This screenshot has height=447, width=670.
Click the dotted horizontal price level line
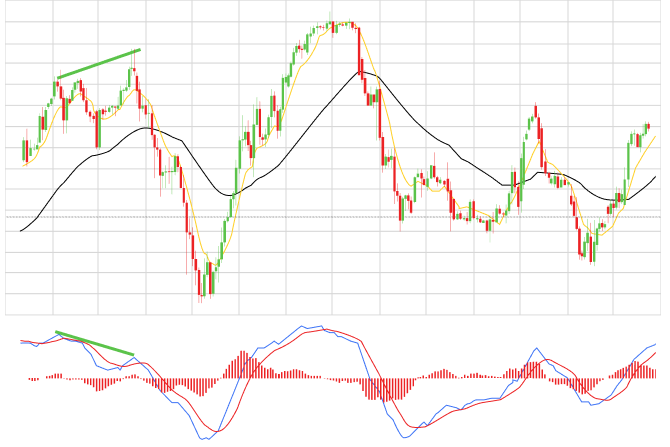330,217
